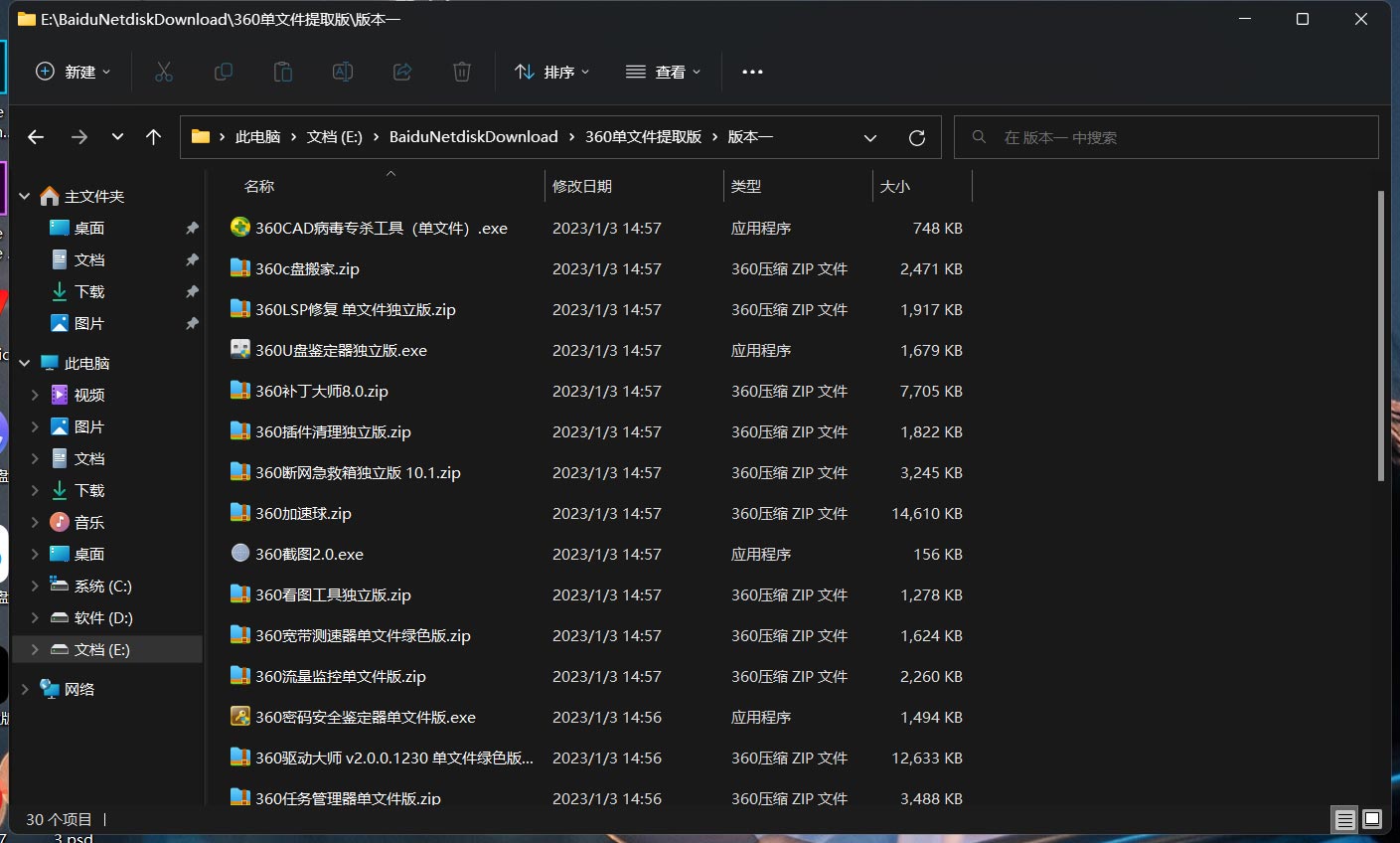Go up one folder level arrow
Screen dimensions: 1400x843
tap(153, 137)
